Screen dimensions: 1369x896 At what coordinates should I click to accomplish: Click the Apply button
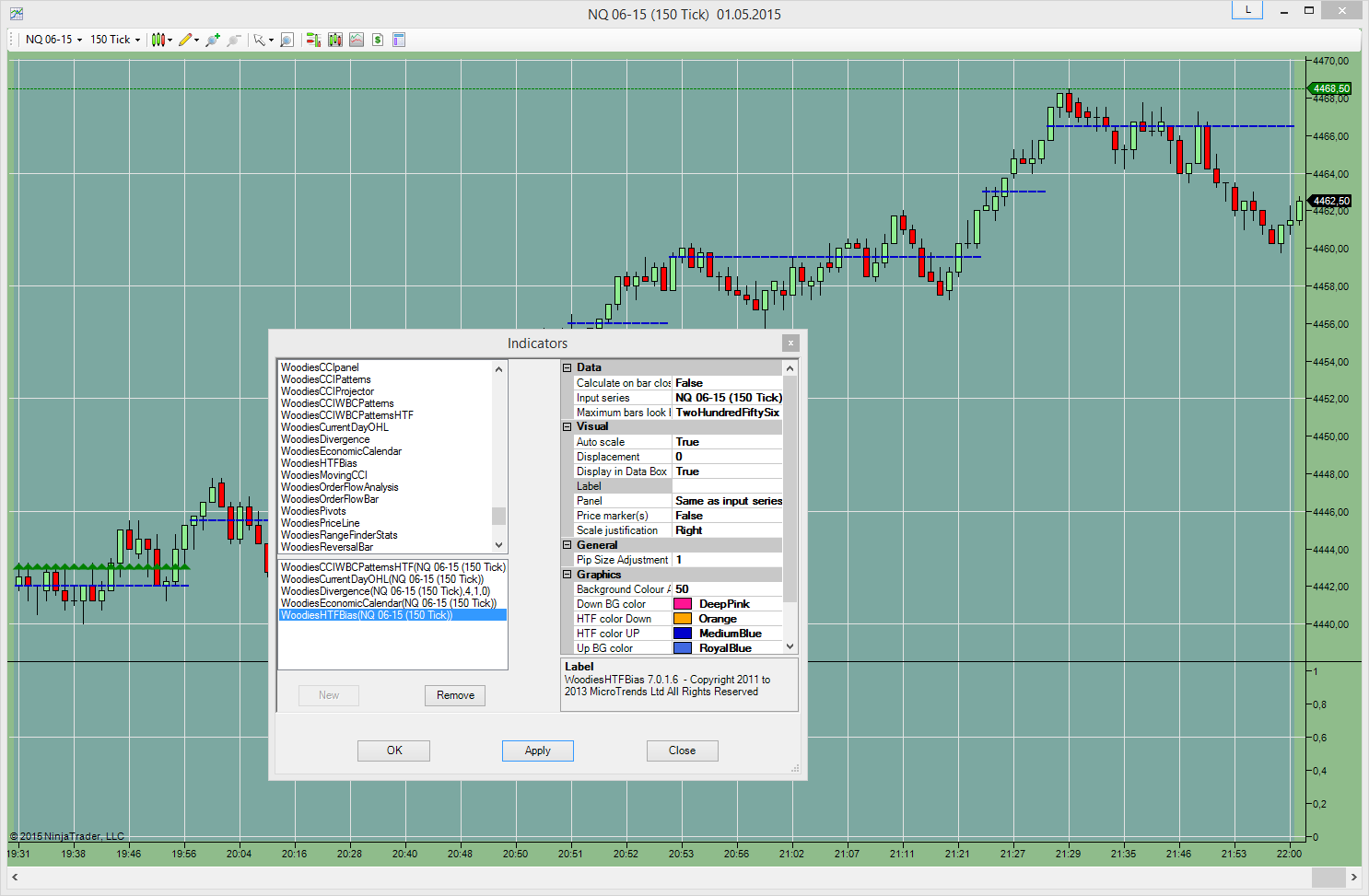[x=537, y=751]
